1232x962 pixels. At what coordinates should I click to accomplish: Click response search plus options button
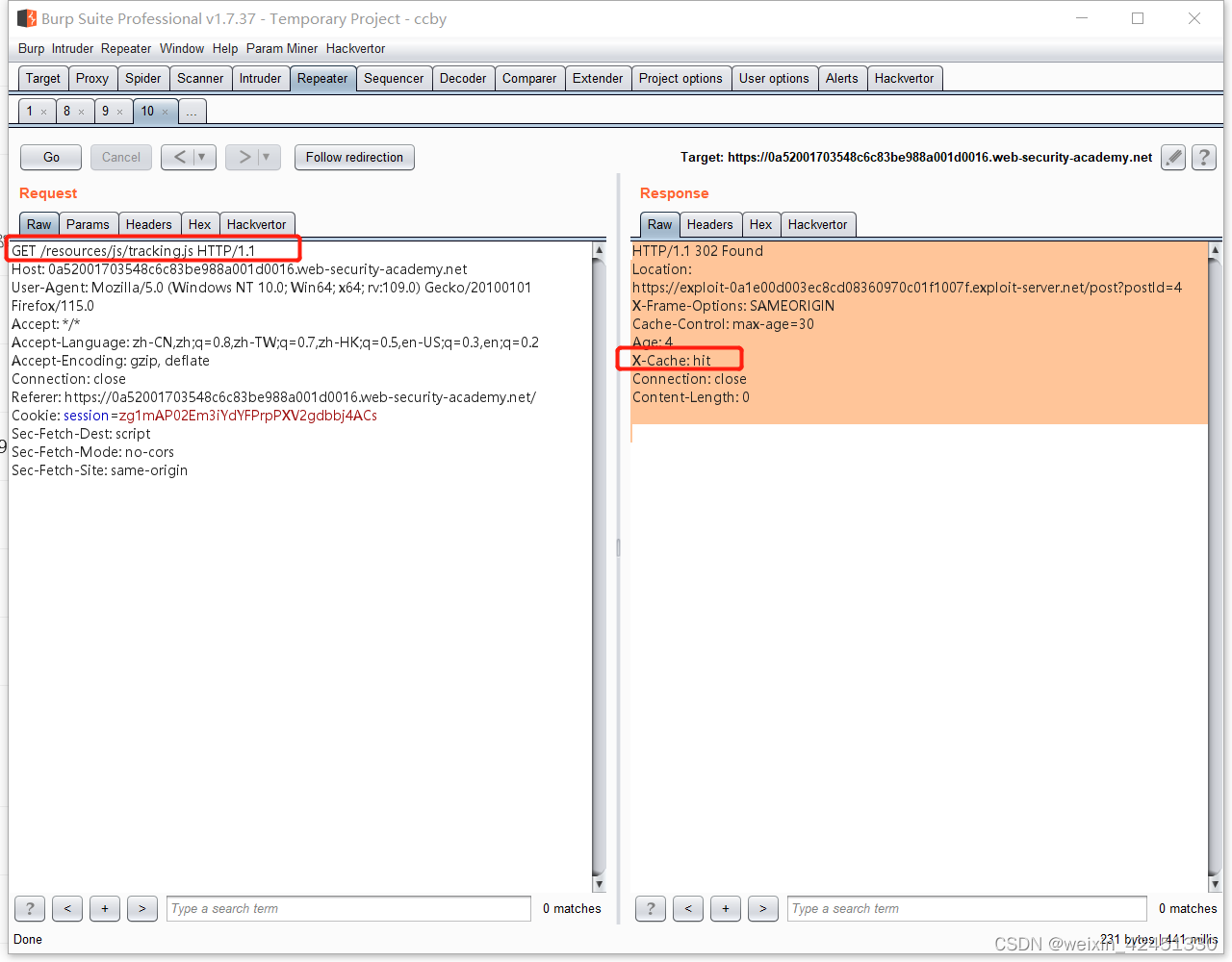[726, 908]
